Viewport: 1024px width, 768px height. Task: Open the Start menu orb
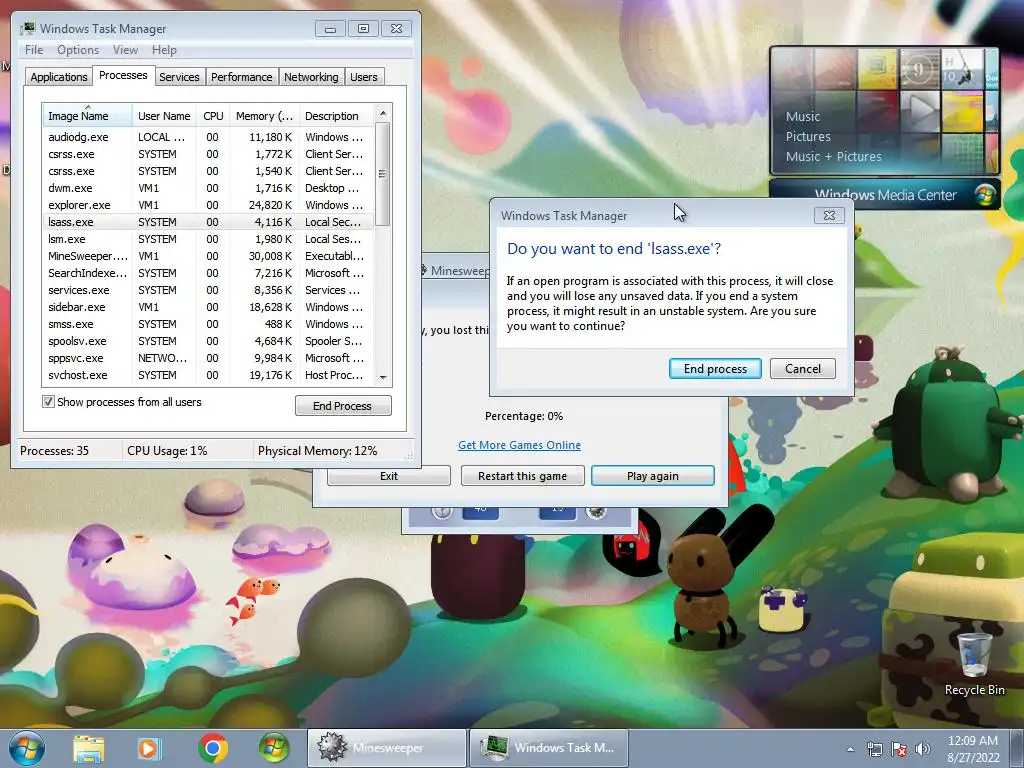point(27,748)
